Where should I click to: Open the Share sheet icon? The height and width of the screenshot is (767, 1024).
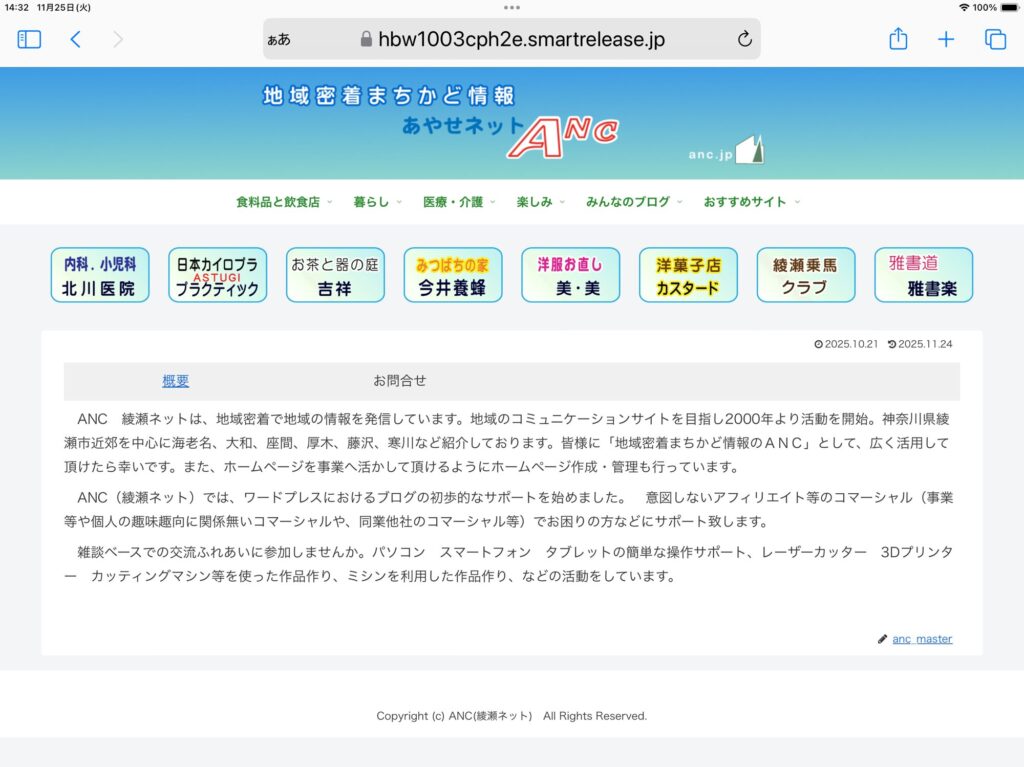click(898, 39)
